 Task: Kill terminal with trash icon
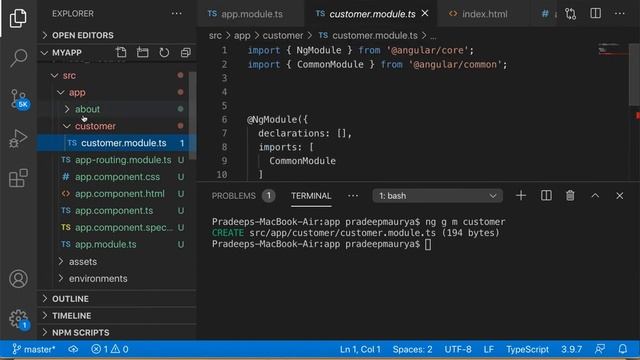570,196
